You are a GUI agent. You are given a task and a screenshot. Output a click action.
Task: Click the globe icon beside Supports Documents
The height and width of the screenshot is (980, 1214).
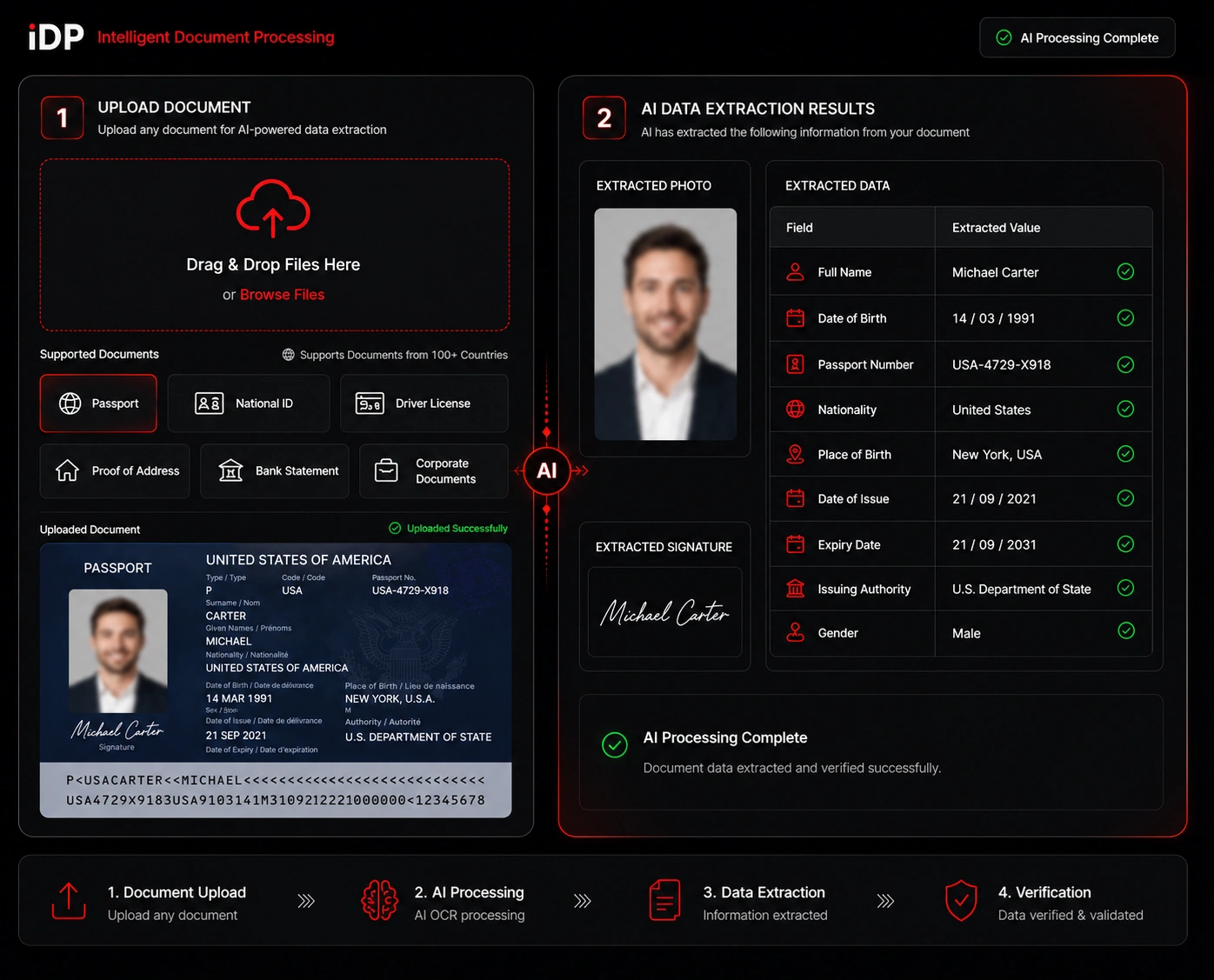tap(289, 355)
